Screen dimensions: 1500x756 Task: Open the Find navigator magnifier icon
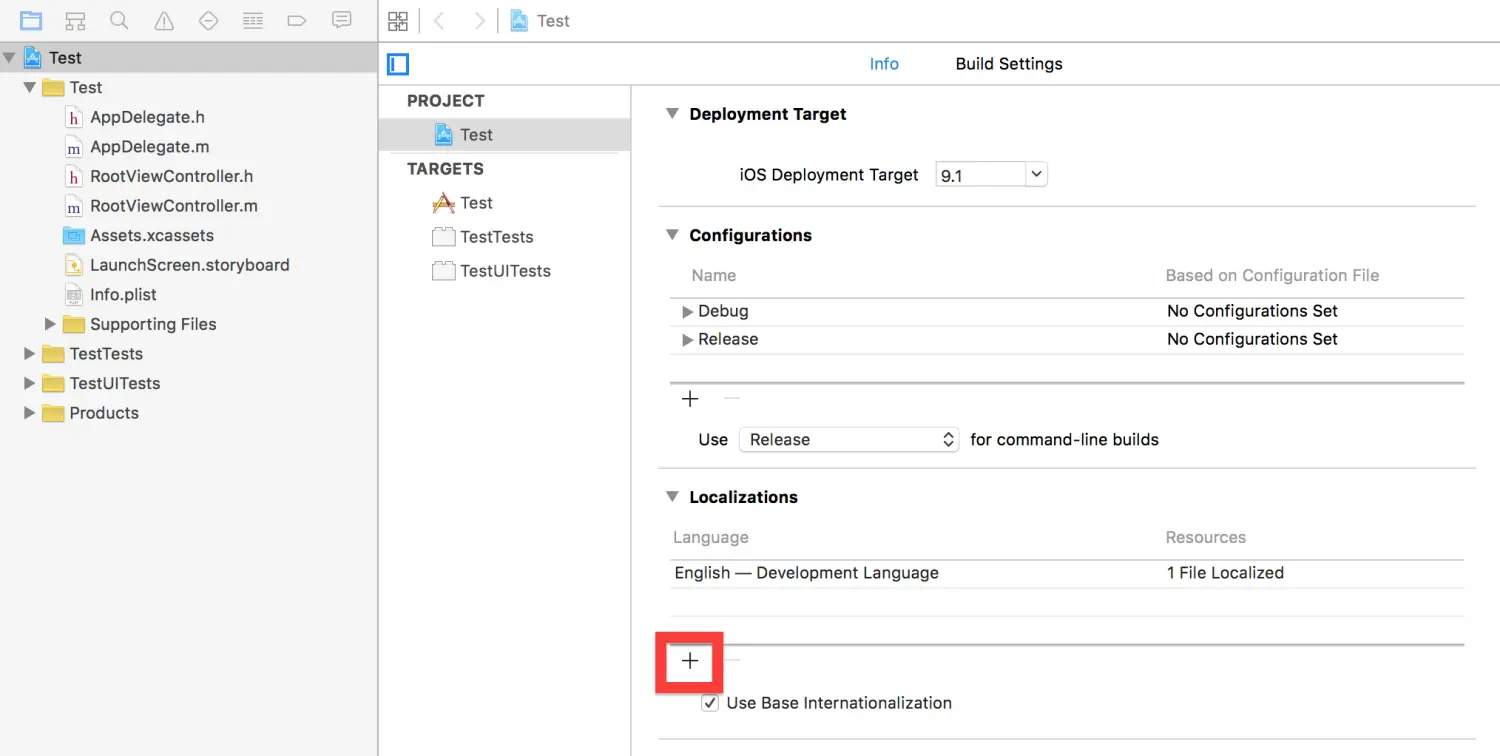tap(119, 20)
